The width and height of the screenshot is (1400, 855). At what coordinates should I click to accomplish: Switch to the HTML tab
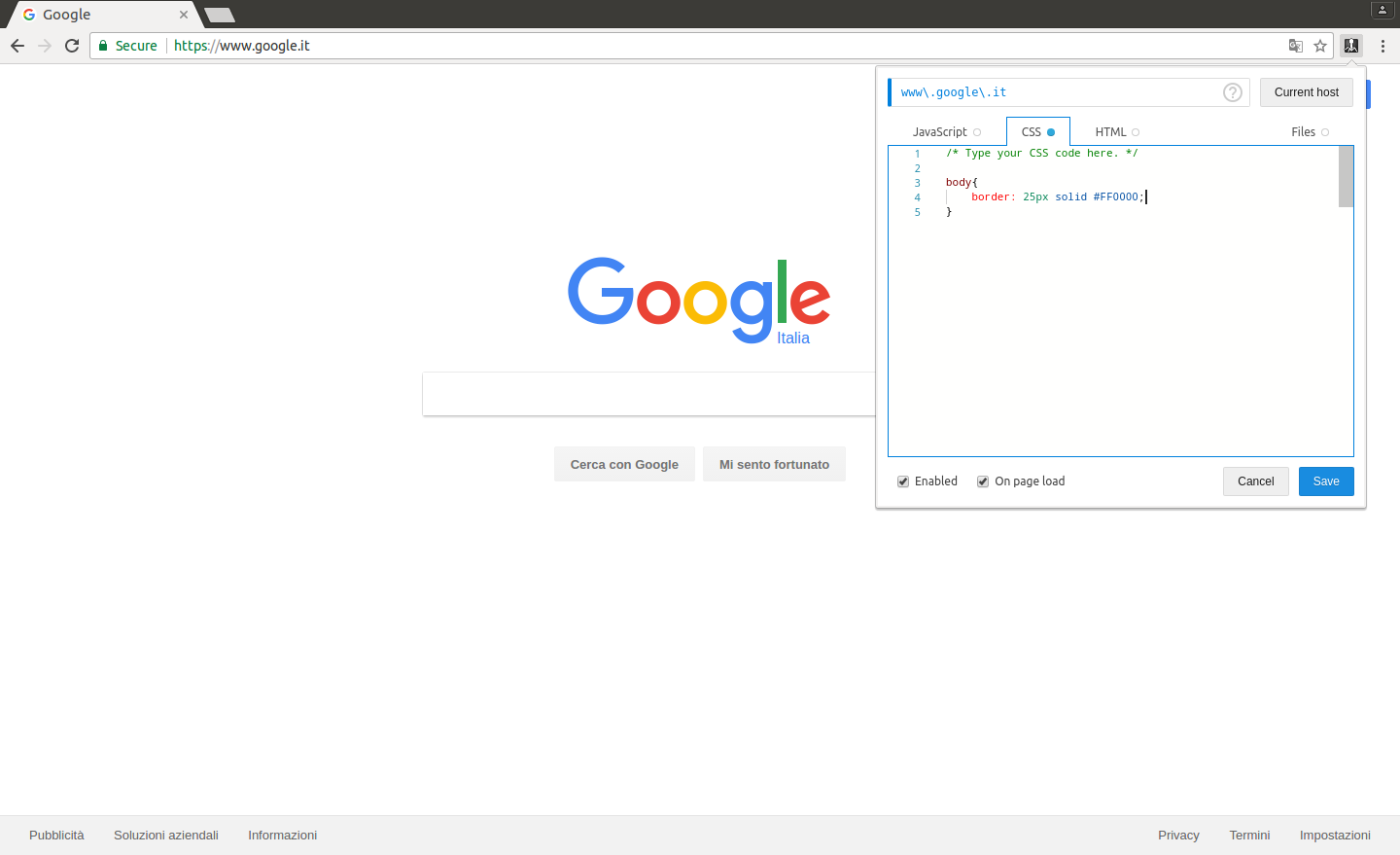tap(1117, 131)
